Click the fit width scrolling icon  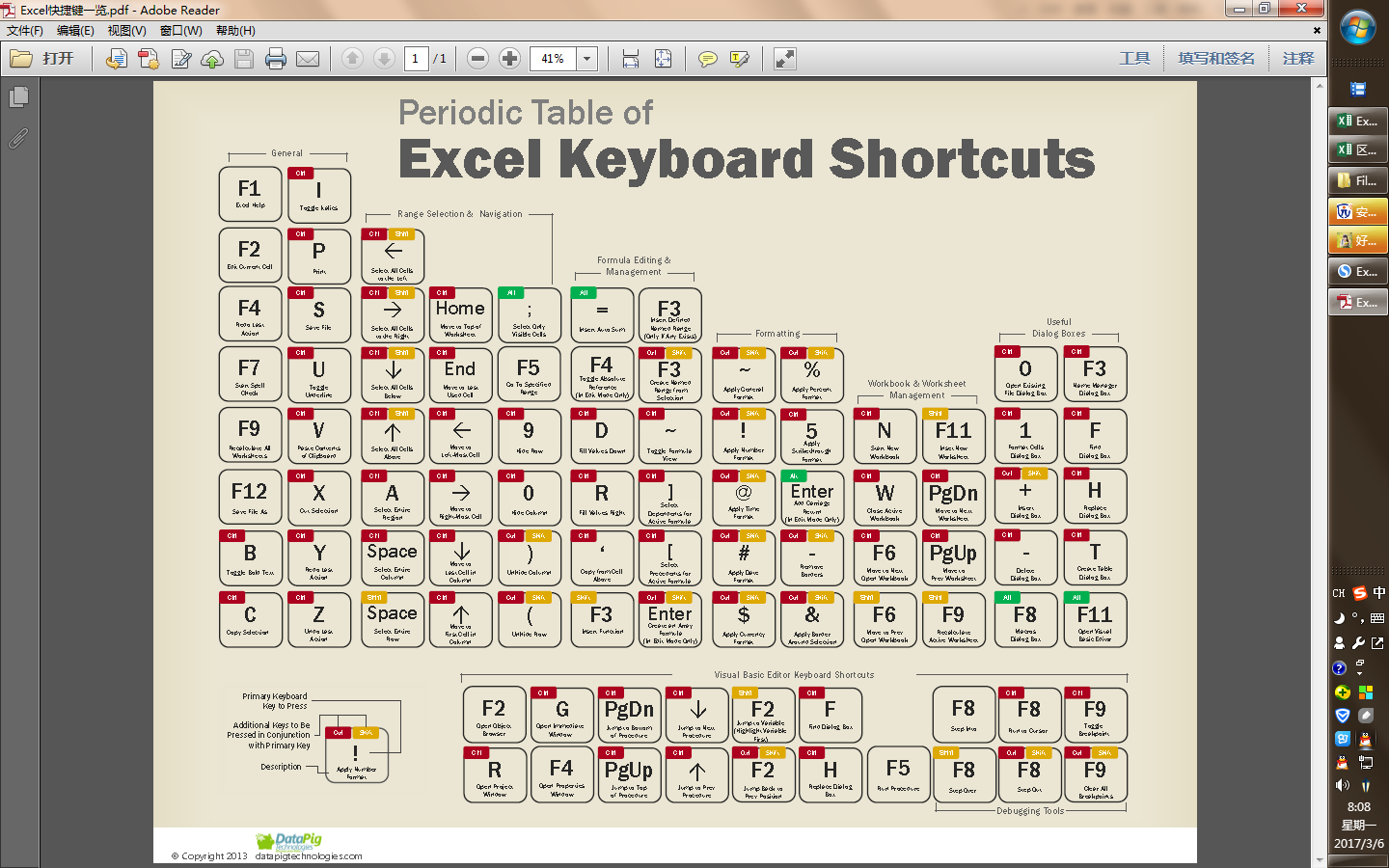coord(631,59)
